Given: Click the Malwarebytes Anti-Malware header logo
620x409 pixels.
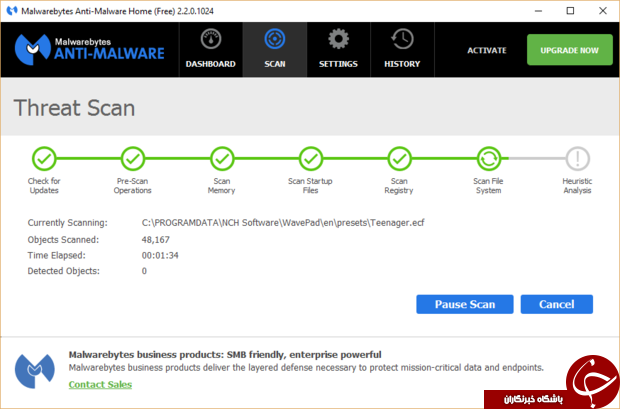Looking at the screenshot, I should [89, 49].
